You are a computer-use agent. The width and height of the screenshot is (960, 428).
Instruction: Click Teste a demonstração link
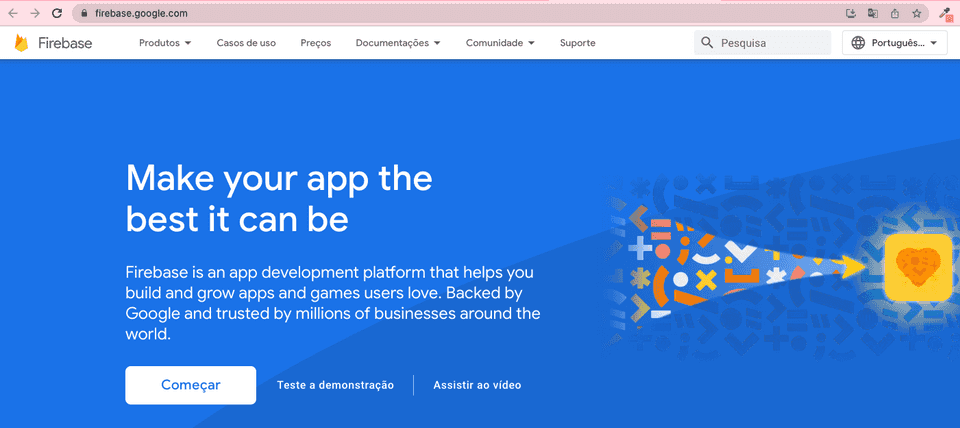tap(336, 385)
